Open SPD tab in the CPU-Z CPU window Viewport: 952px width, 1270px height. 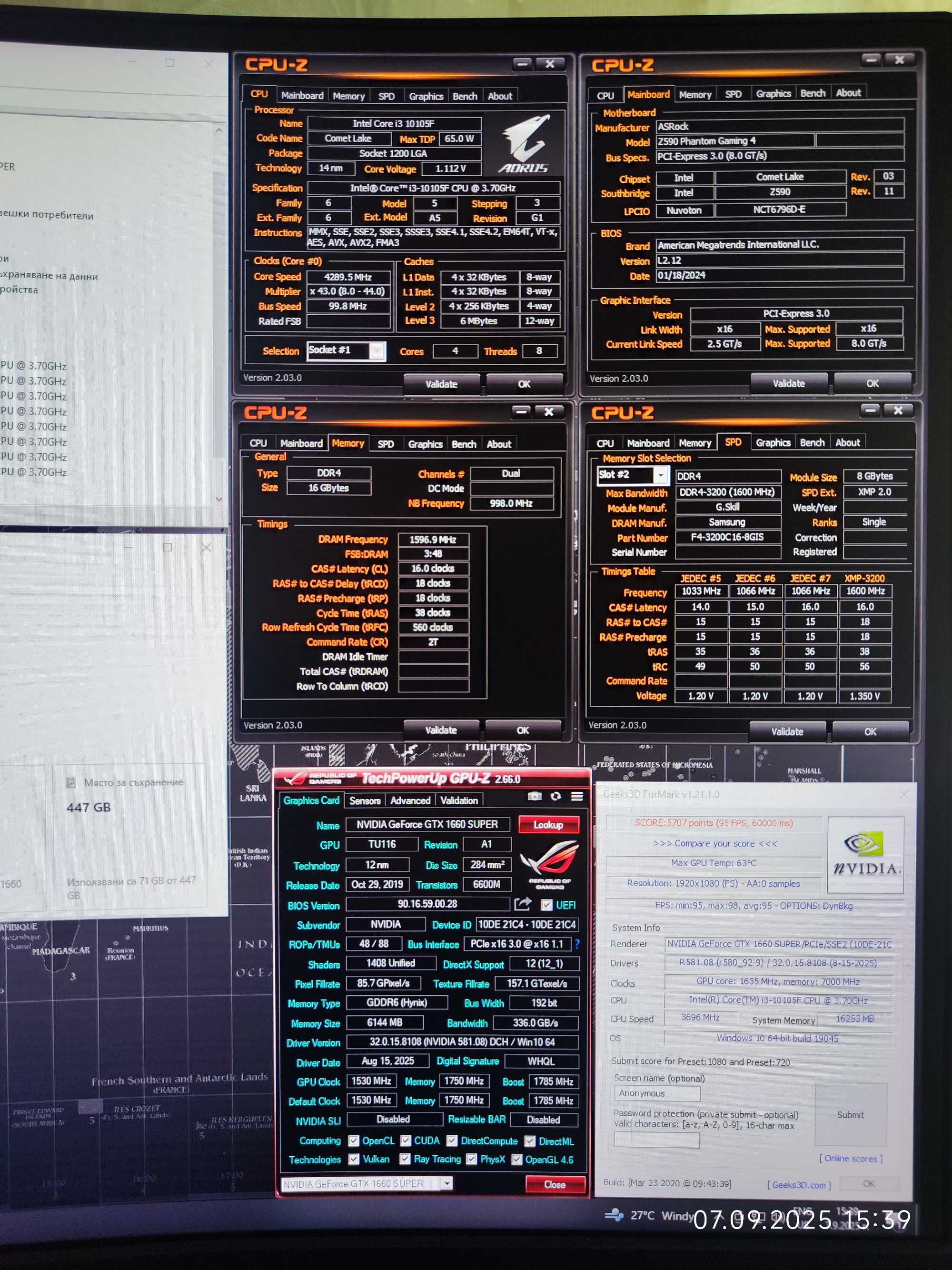(386, 96)
